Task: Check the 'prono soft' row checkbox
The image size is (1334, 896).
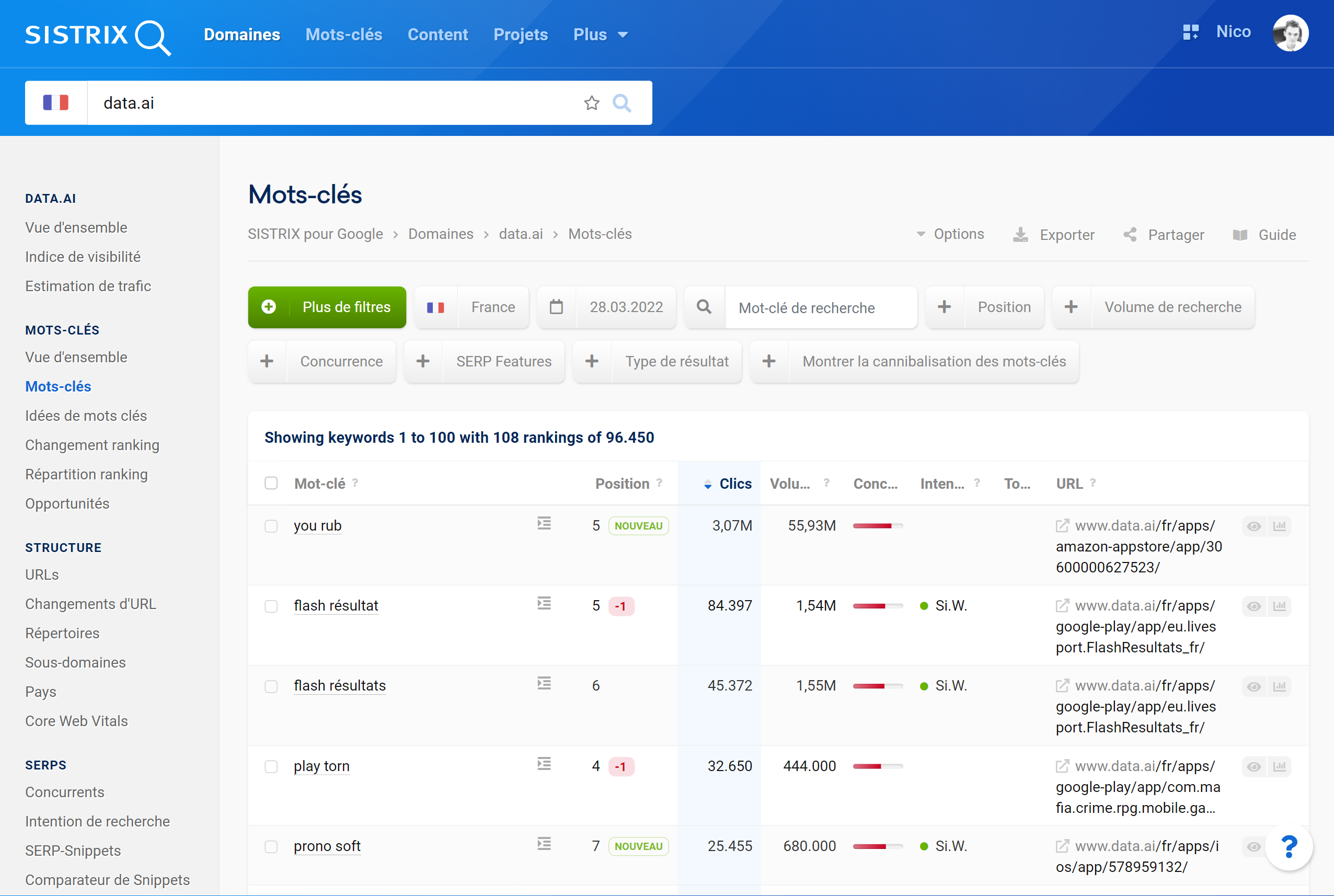Action: pos(271,846)
